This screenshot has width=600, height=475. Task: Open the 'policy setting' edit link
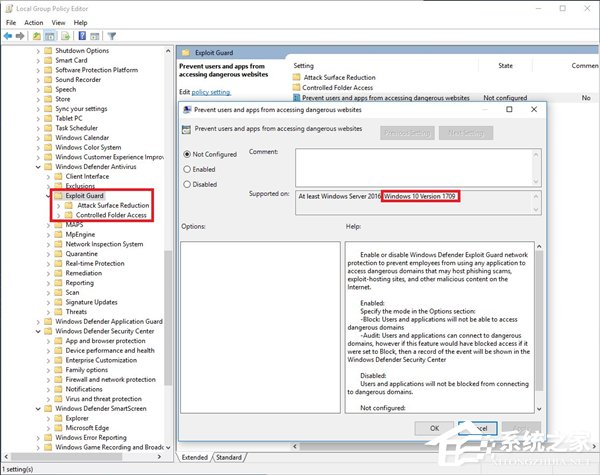pos(211,92)
